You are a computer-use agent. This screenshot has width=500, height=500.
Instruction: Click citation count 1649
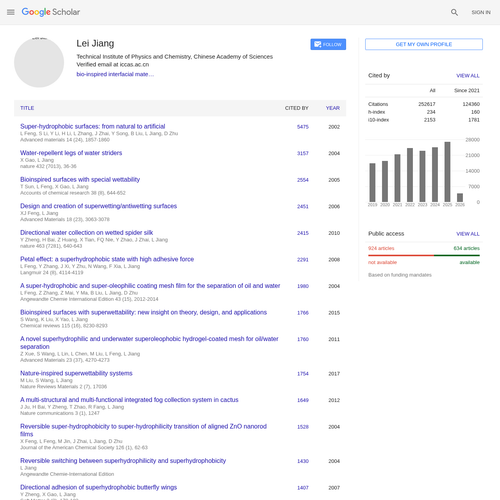click(x=303, y=400)
